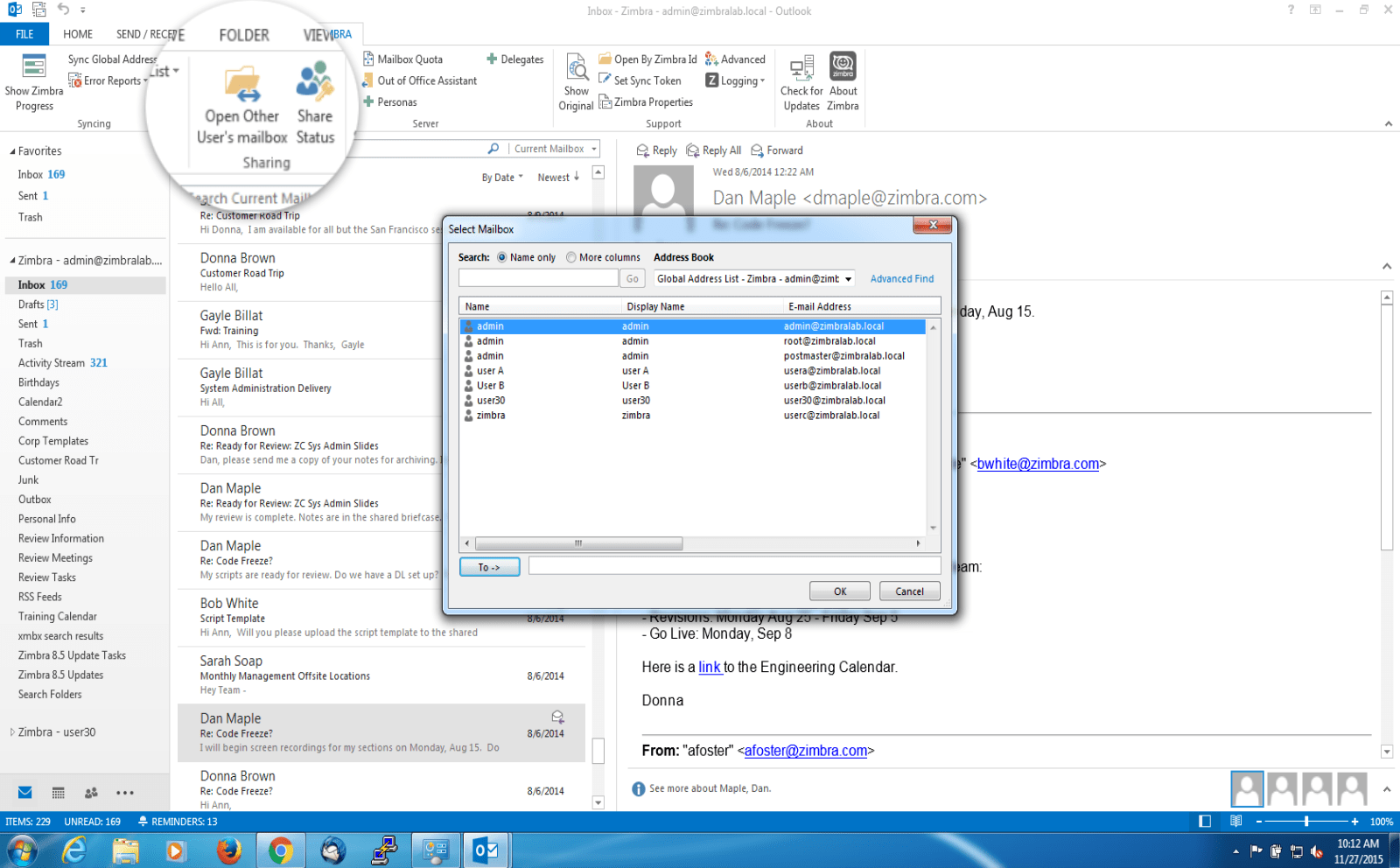
Task: Switch to Mail view icon
Action: click(x=25, y=793)
